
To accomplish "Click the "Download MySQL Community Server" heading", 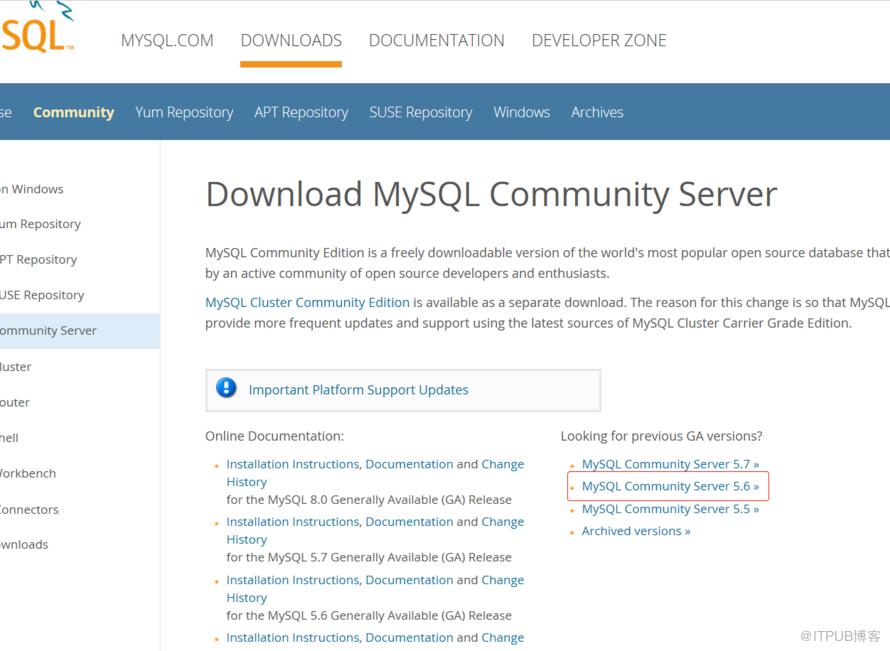I will point(491,194).
